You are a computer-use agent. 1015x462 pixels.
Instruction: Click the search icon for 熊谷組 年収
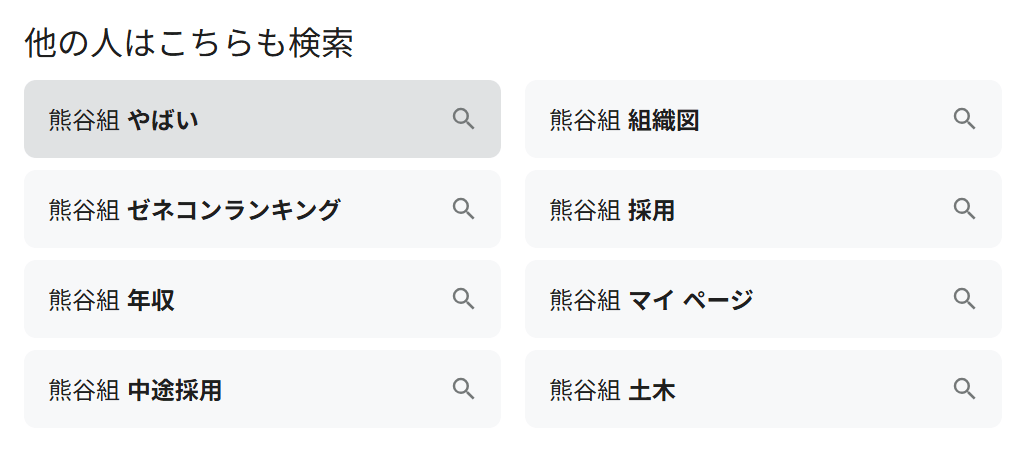(x=463, y=299)
